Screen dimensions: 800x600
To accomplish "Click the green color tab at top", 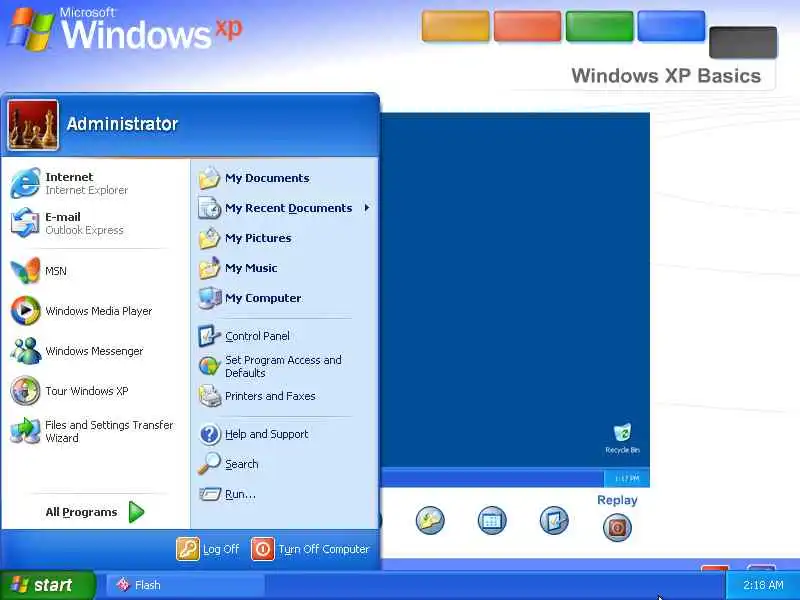I will pos(599,26).
